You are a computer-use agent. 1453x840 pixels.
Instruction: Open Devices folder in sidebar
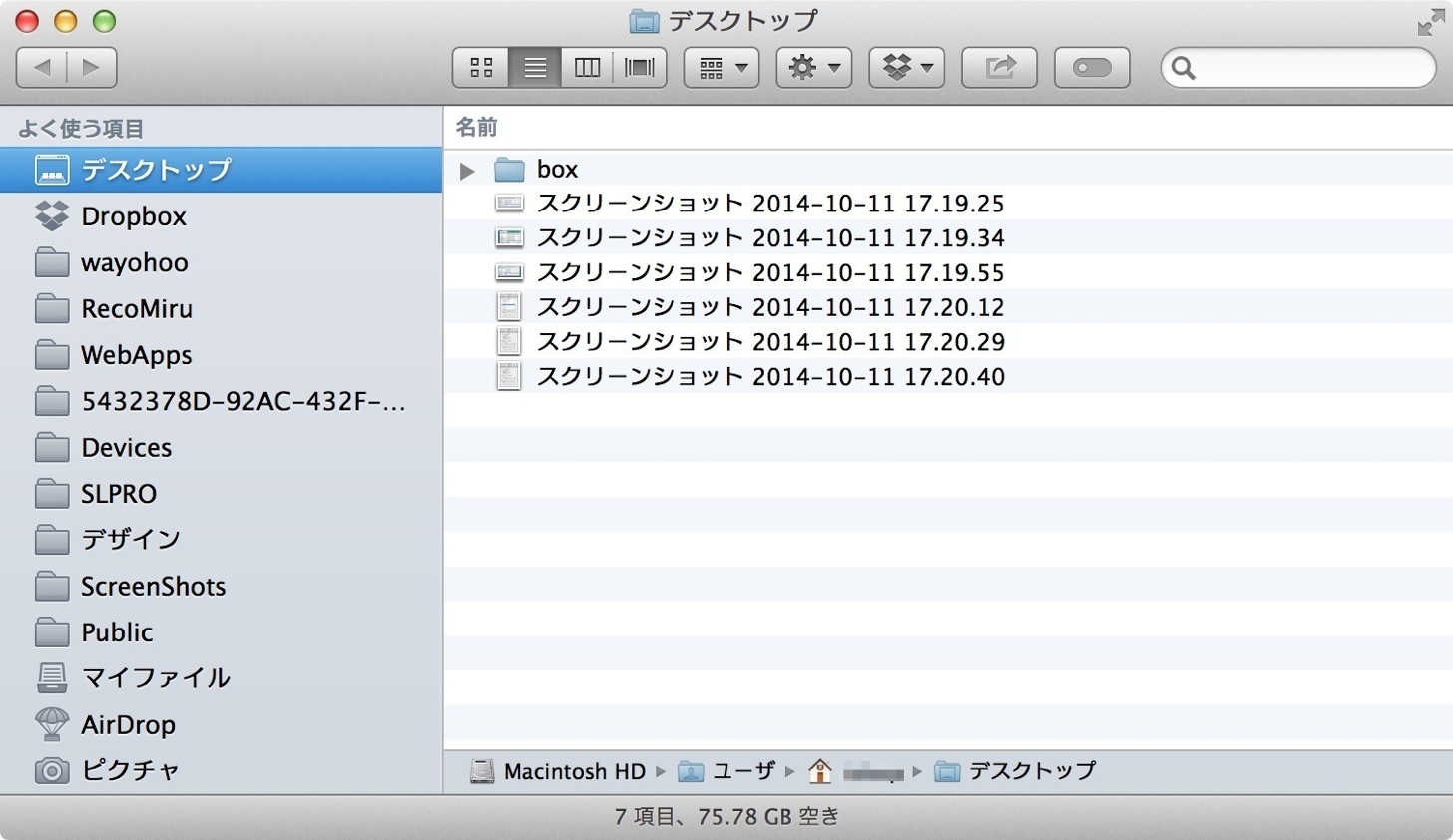pyautogui.click(x=221, y=447)
